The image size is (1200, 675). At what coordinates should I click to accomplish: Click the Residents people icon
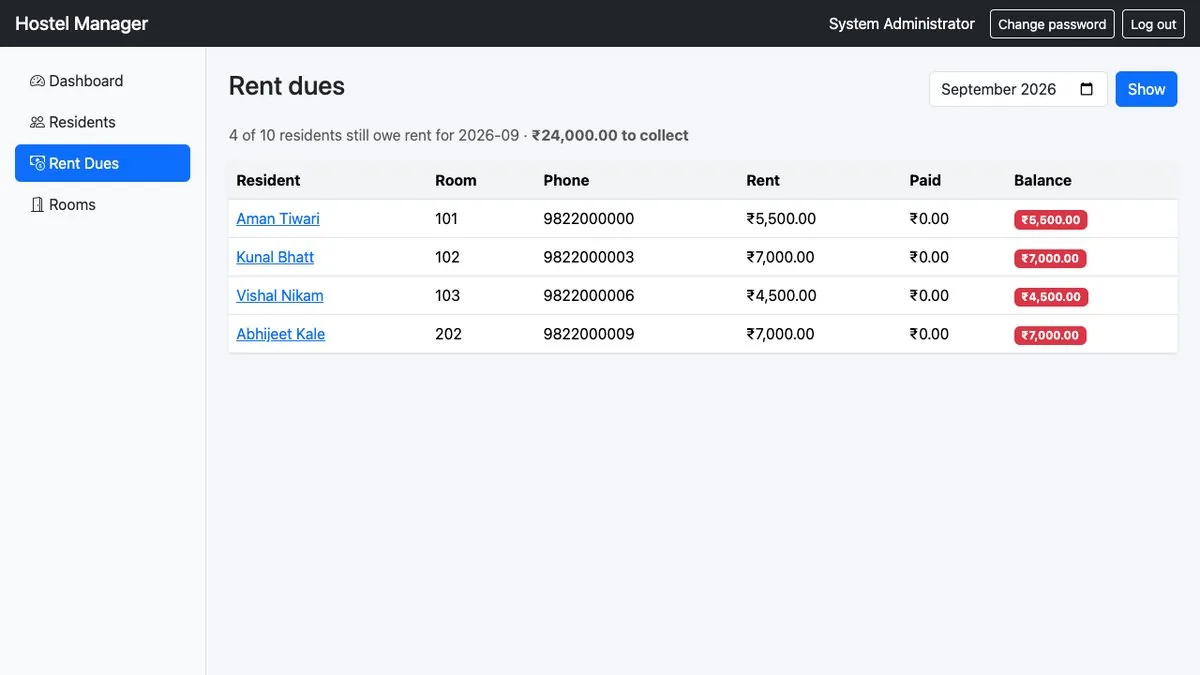click(37, 122)
